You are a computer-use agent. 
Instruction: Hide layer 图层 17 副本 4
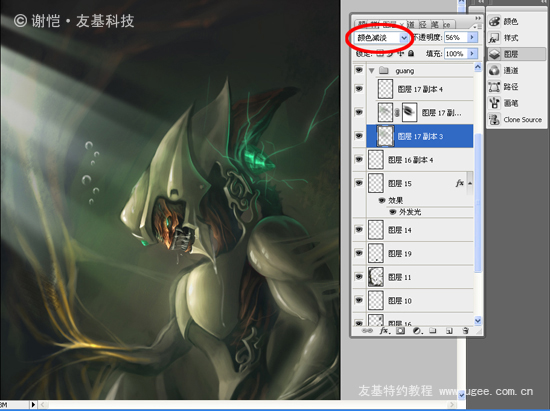359,89
